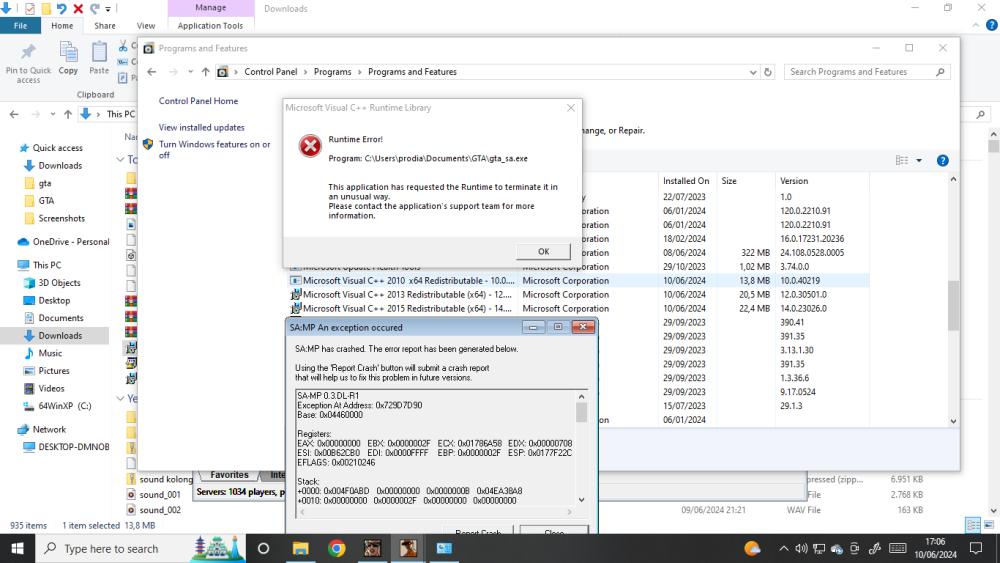Select the Application Tools tab
1000x563 pixels.
(x=210, y=26)
